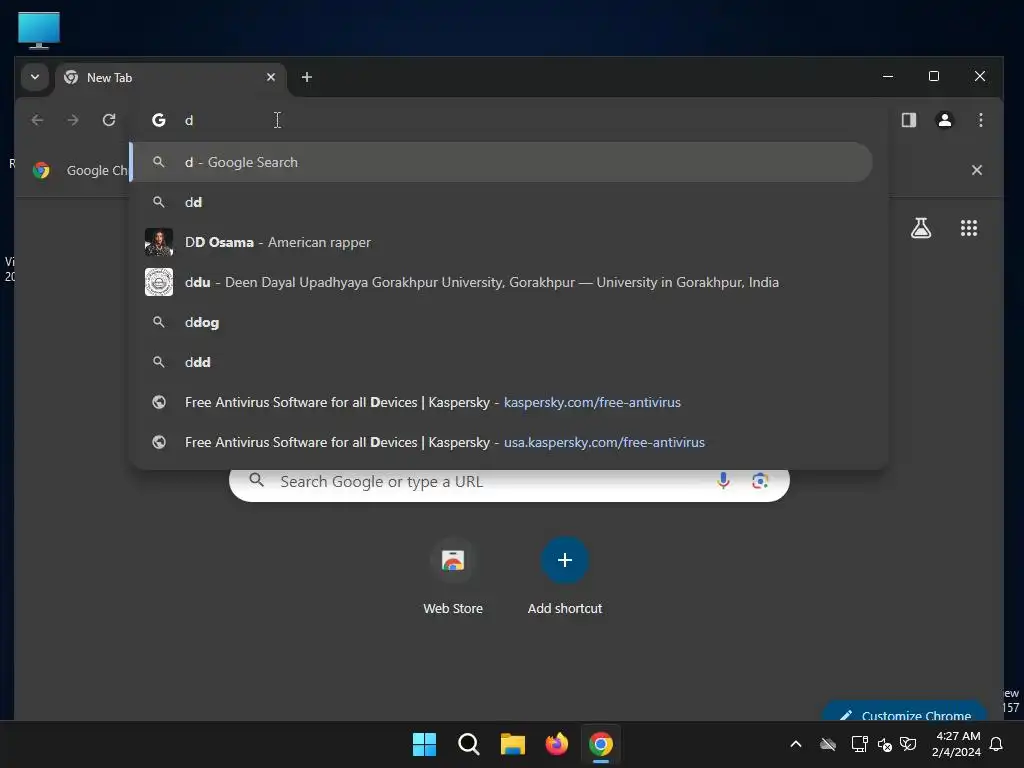Click the Google G icon in address bar
This screenshot has height=768, width=1024.
[159, 120]
